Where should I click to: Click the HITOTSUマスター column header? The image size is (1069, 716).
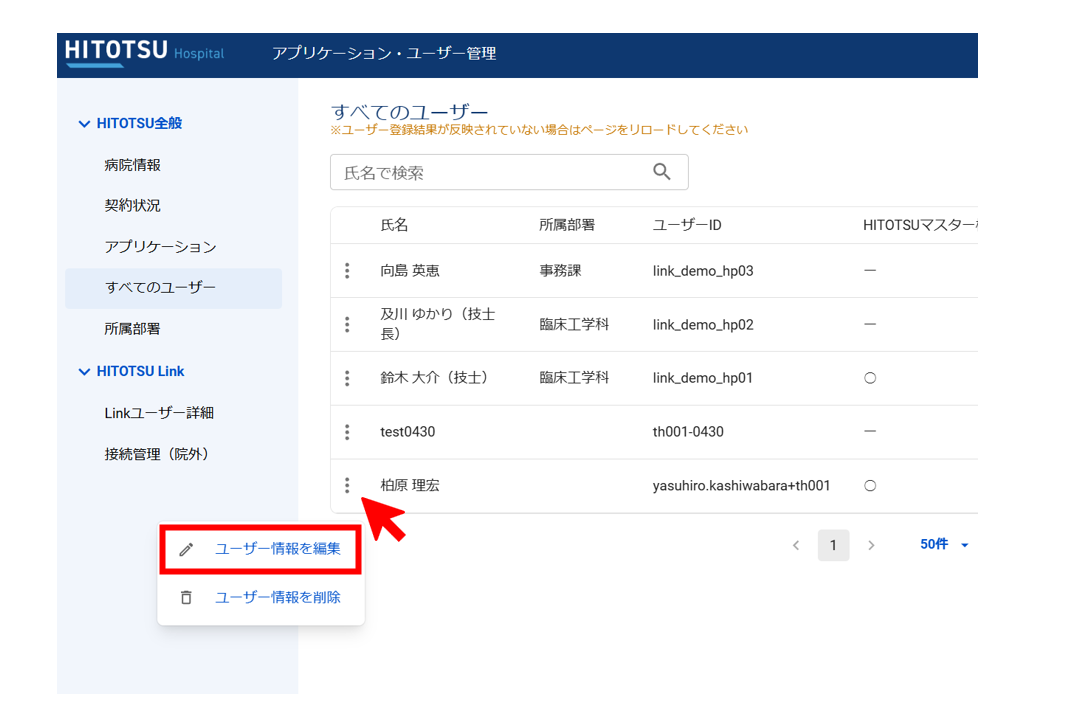tap(920, 225)
